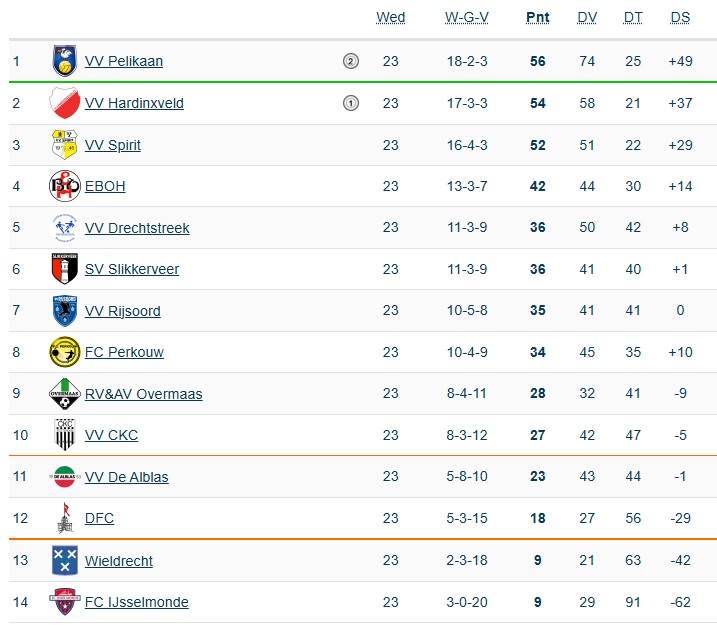
Task: Sort table by Wed column header
Action: pos(390,17)
